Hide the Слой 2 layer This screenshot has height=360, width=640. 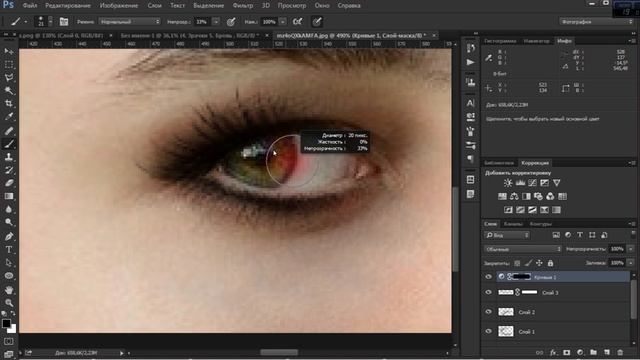pos(489,312)
